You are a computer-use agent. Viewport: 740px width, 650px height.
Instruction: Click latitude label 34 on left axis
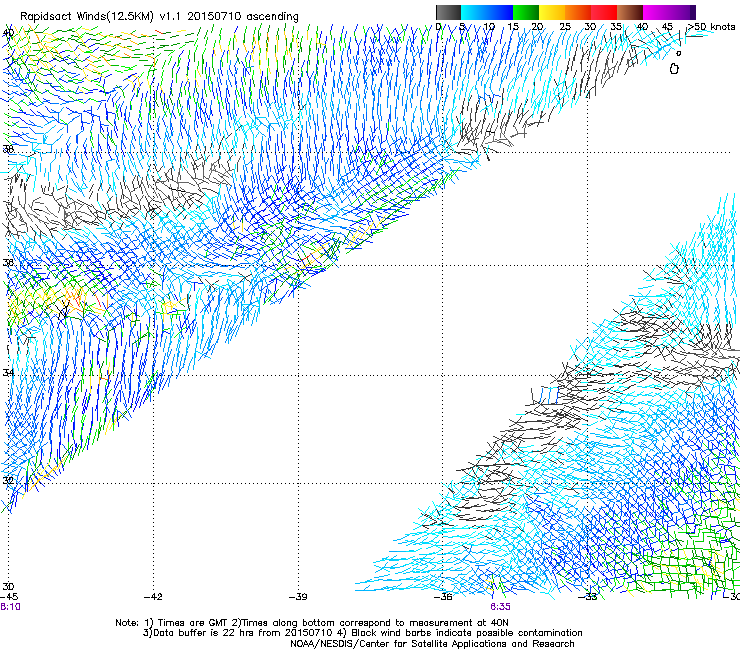8,372
